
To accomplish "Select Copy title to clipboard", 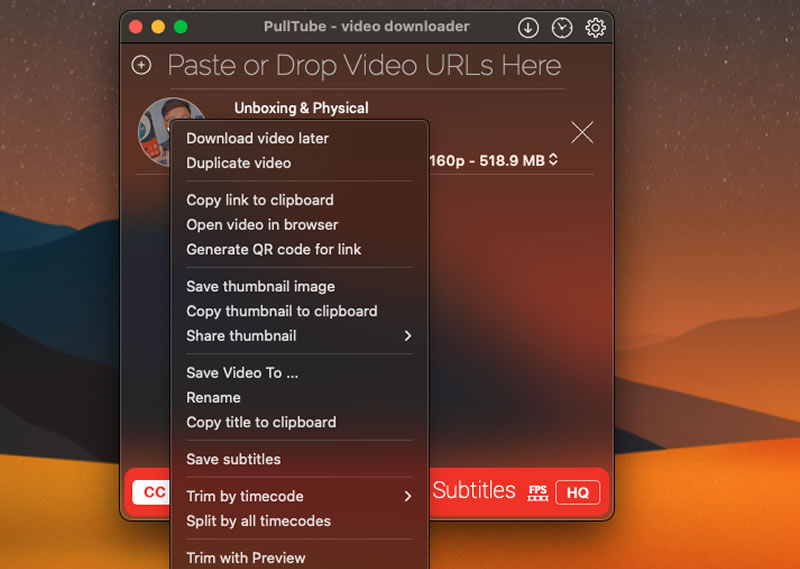I will 299,423.
